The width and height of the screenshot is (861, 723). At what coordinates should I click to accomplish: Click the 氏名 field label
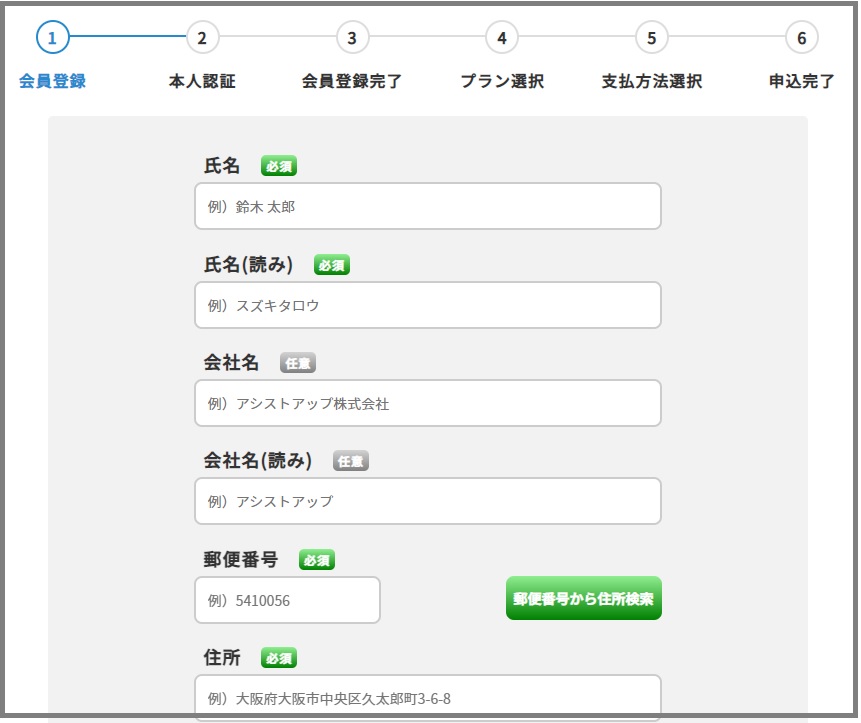[x=222, y=165]
